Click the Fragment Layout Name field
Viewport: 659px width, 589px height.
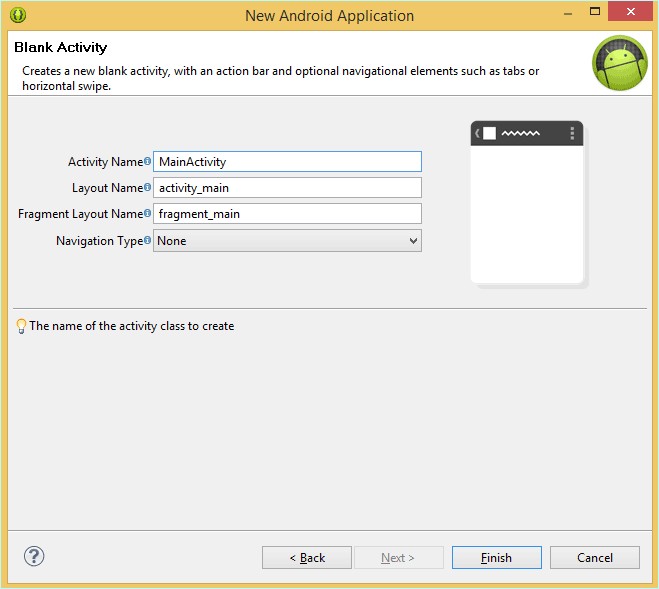coord(287,214)
